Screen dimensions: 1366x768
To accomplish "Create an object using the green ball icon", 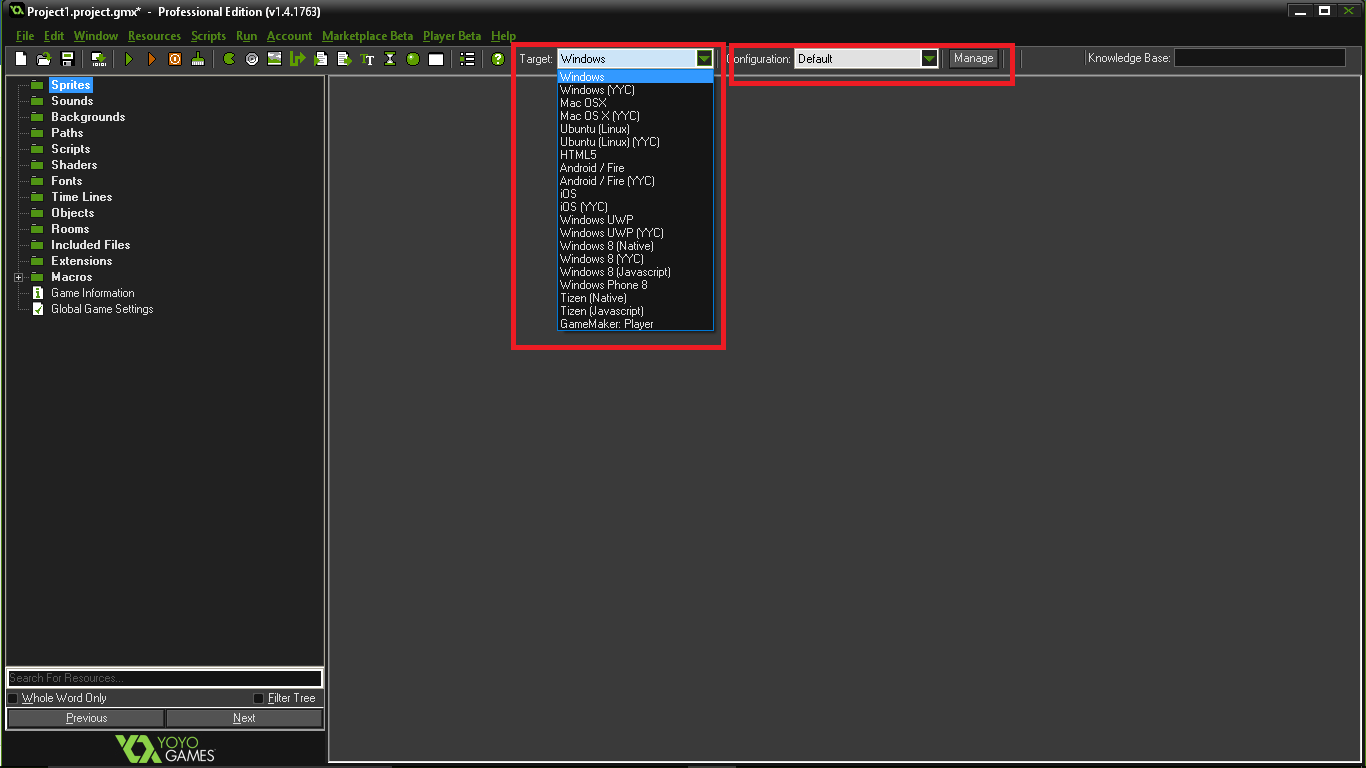I will [x=413, y=59].
